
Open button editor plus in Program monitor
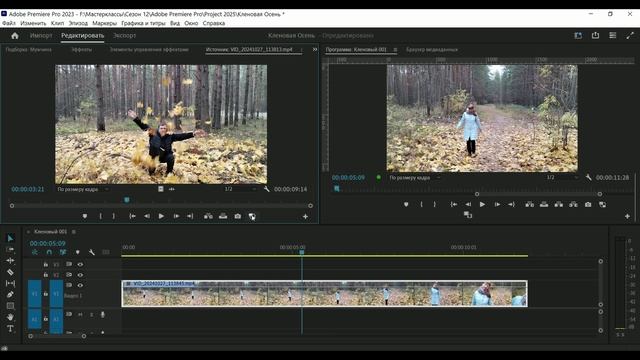627,216
